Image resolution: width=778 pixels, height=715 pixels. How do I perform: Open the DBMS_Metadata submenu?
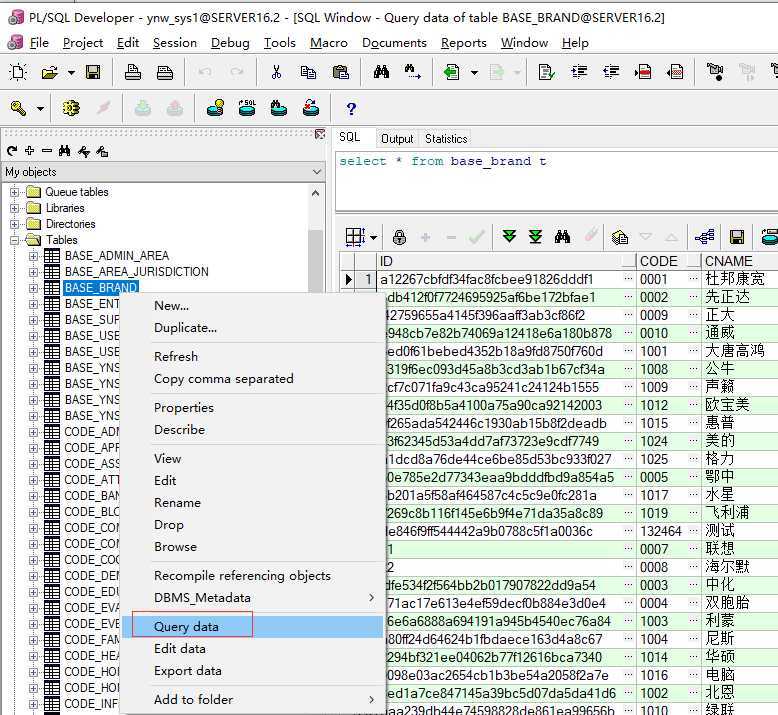[x=253, y=597]
